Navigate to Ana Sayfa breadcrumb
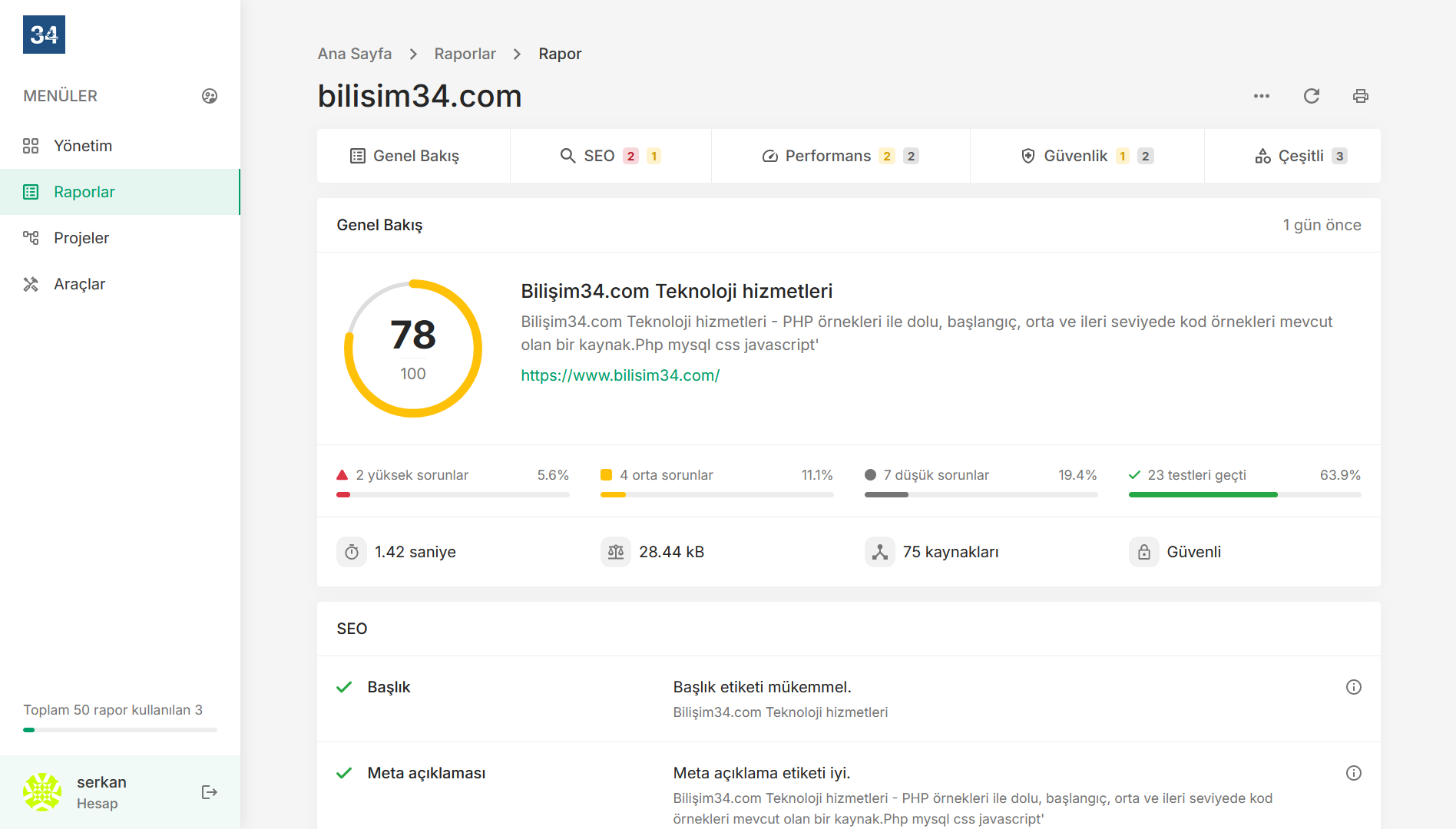 pyautogui.click(x=355, y=54)
